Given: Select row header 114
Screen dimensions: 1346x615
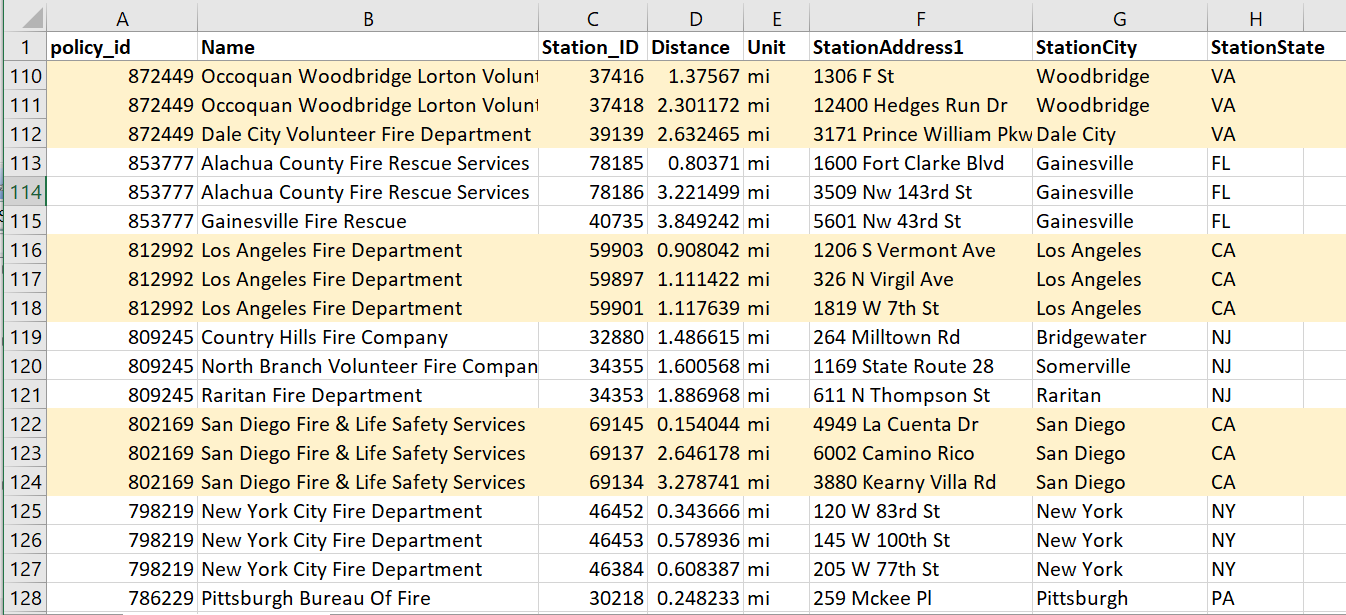Looking at the screenshot, I should coord(24,192).
